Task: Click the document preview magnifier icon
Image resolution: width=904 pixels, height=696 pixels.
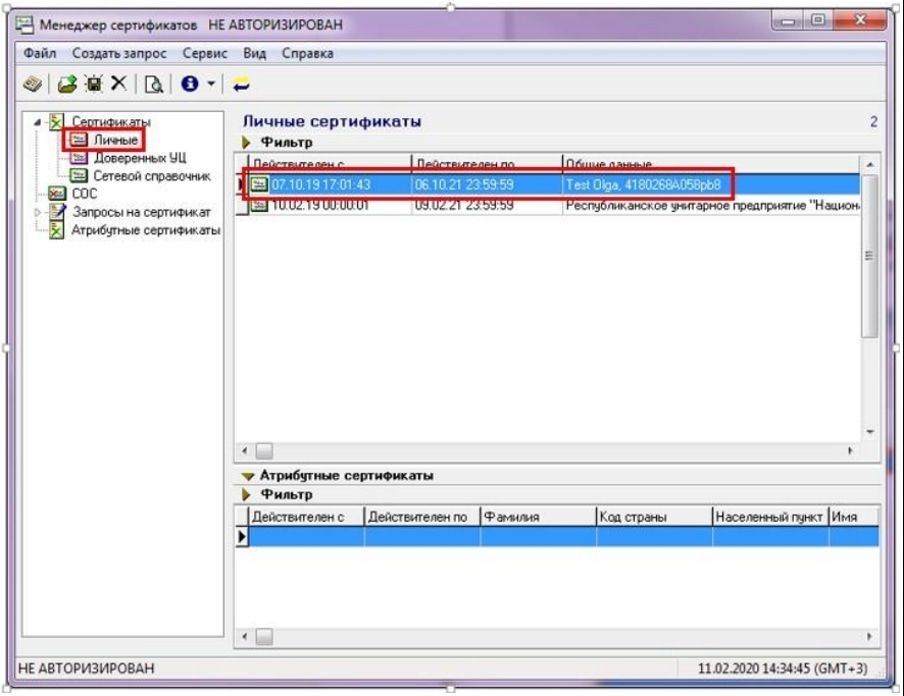Action: 155,85
